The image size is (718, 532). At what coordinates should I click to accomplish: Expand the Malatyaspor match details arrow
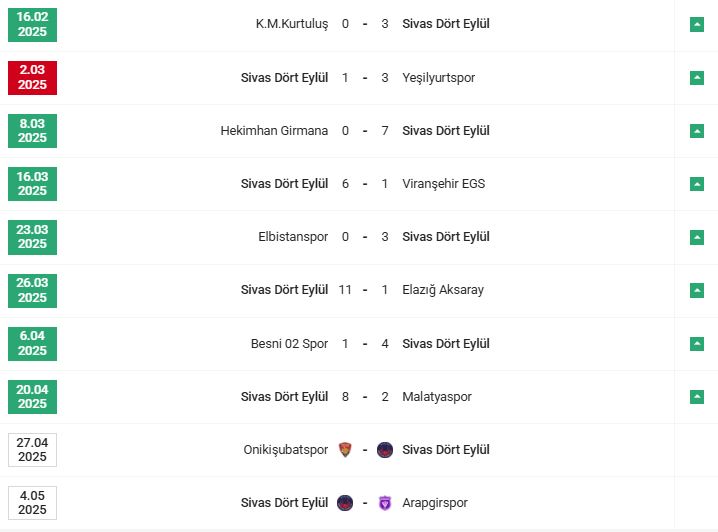point(697,397)
